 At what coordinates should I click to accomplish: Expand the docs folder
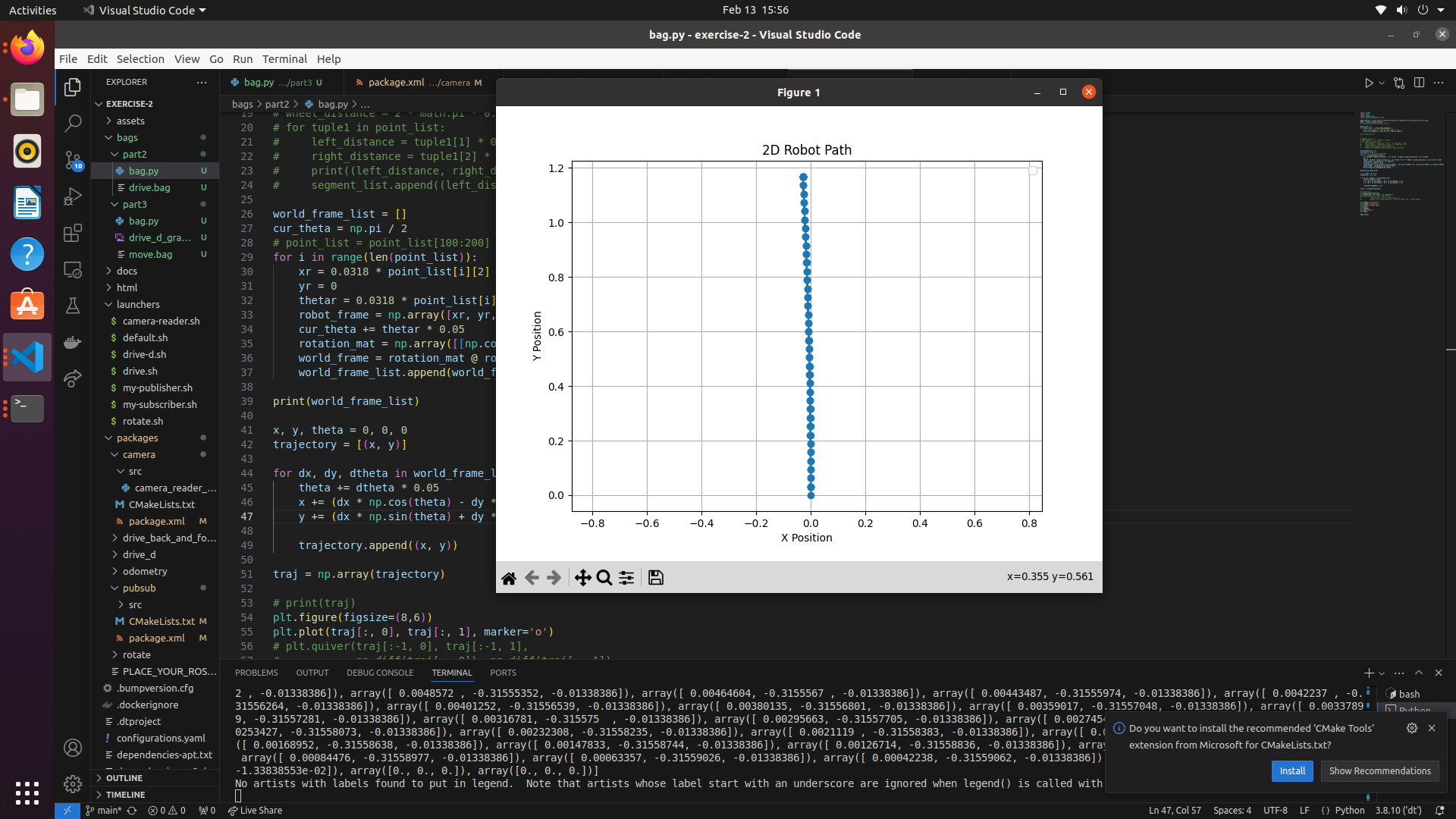coord(127,271)
